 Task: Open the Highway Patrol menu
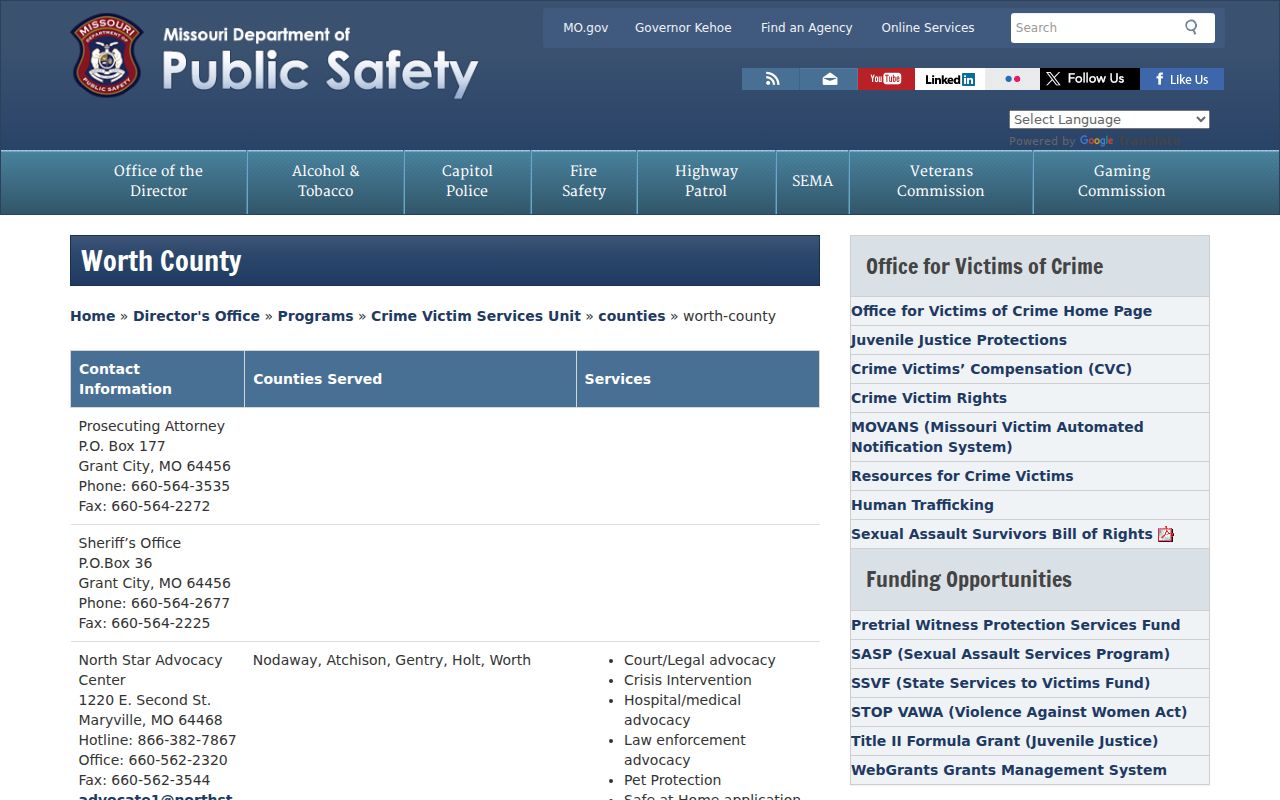pos(706,181)
